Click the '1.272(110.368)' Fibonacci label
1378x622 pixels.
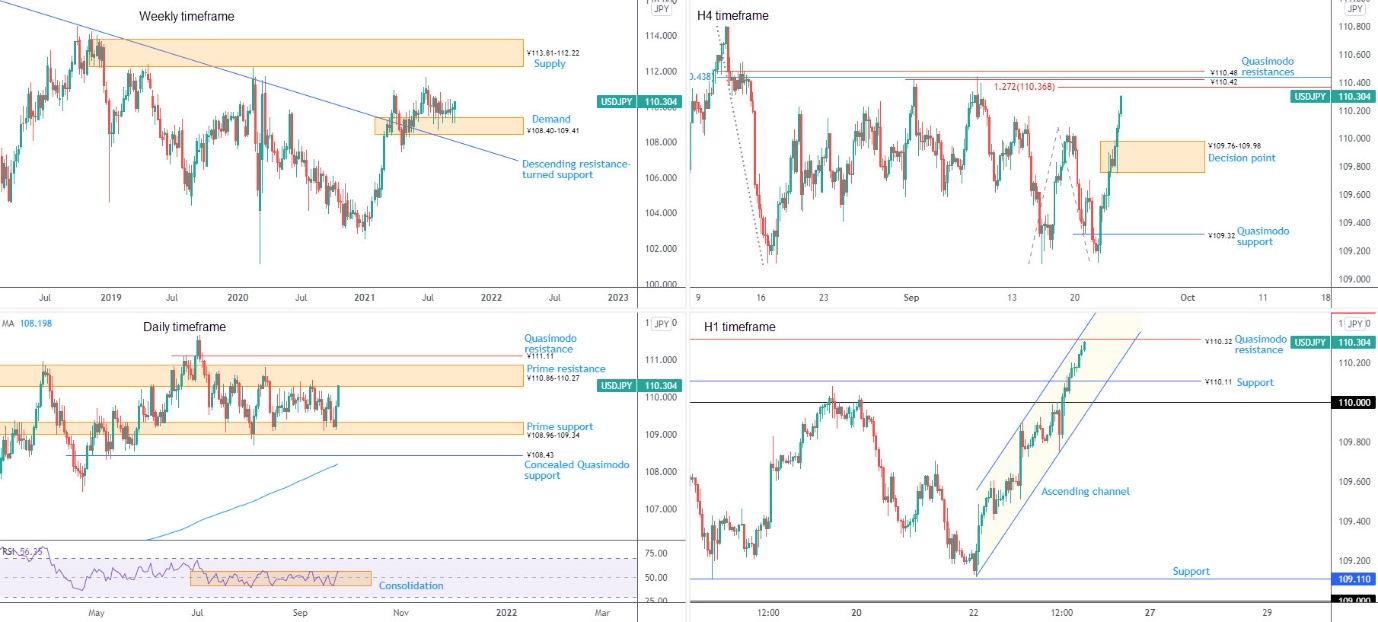pos(1024,87)
